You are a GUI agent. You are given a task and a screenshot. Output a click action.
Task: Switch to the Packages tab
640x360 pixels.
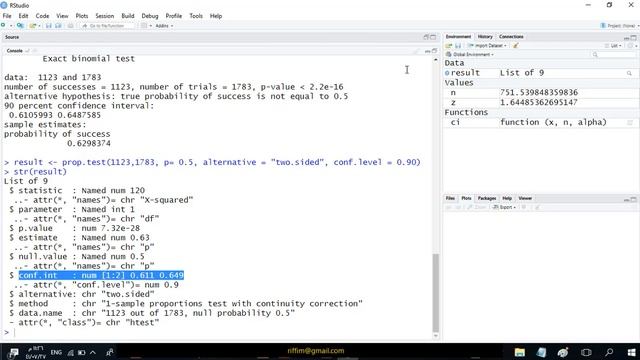(x=487, y=198)
